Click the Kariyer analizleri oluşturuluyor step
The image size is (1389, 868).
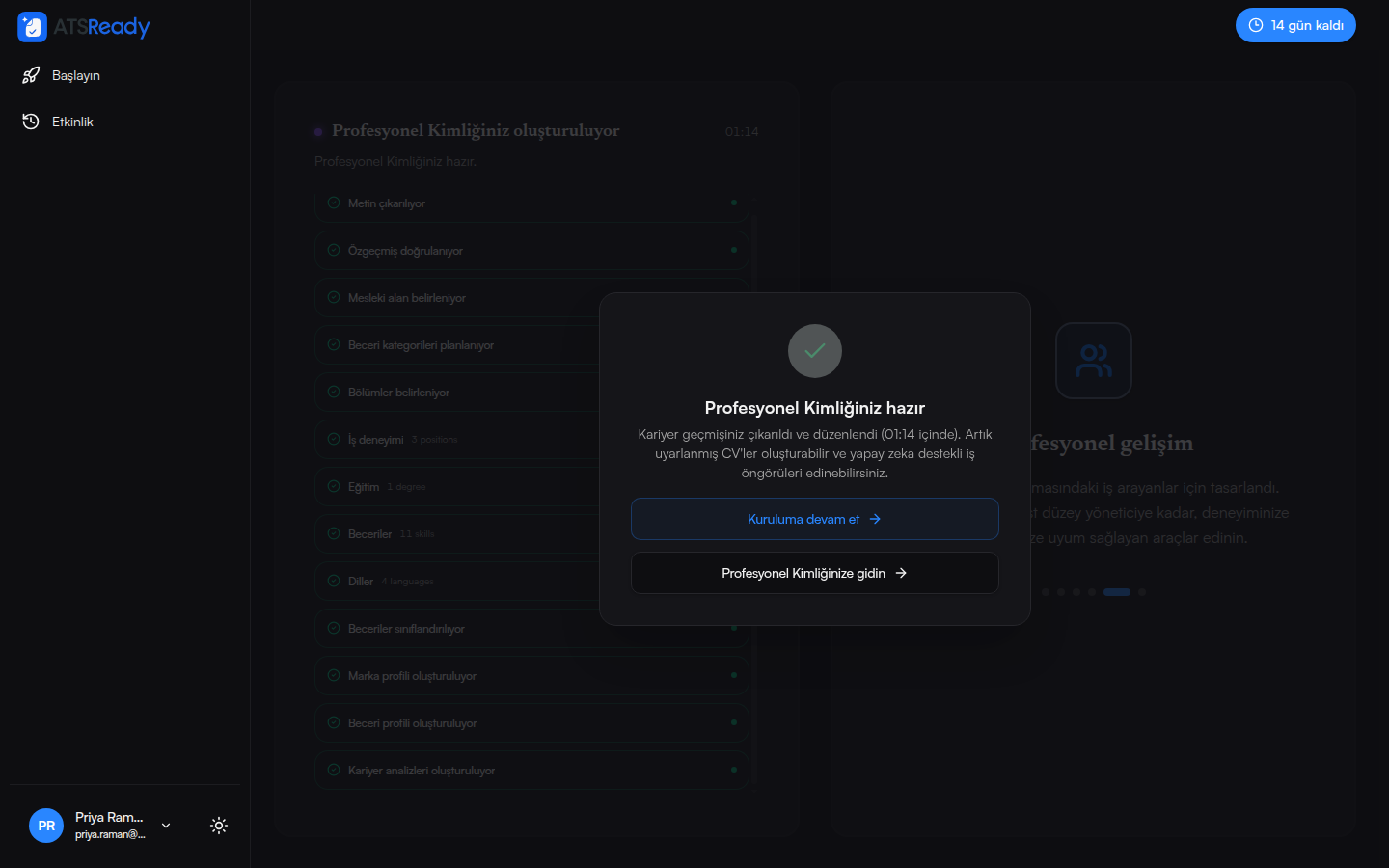[531, 771]
